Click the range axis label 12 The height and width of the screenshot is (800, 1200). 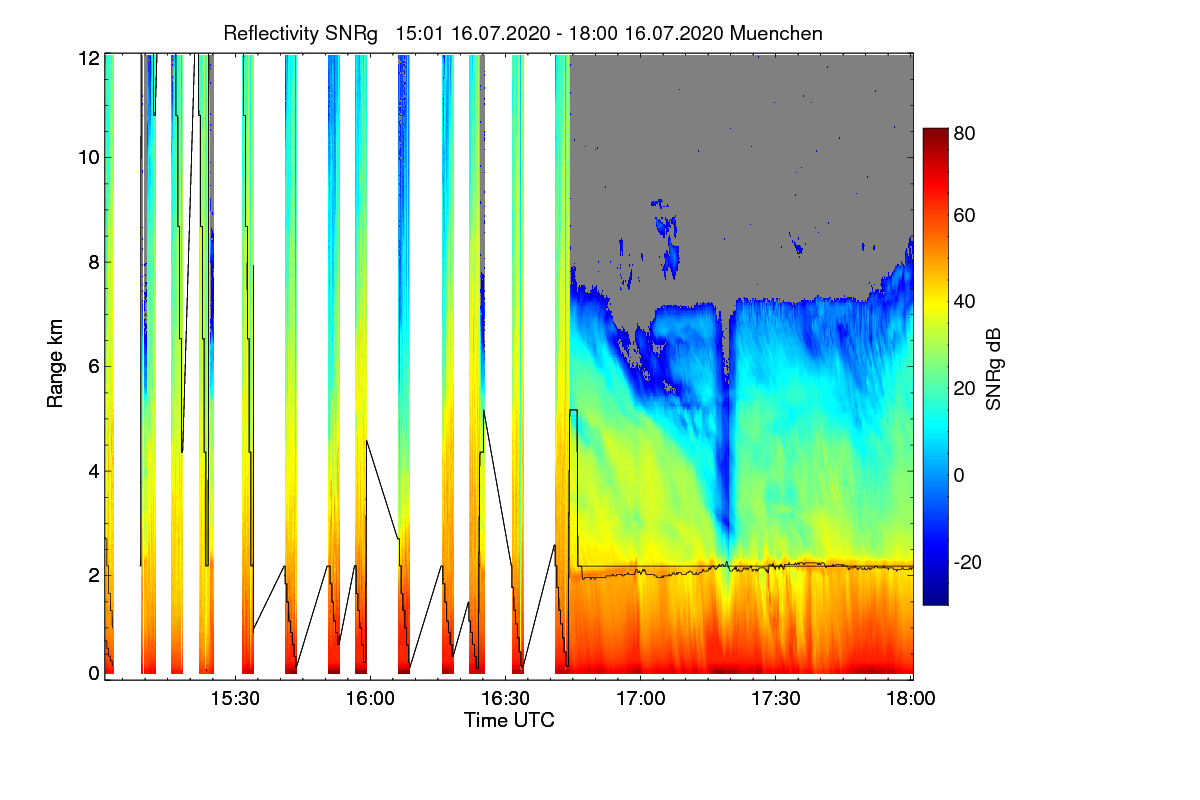click(x=88, y=58)
